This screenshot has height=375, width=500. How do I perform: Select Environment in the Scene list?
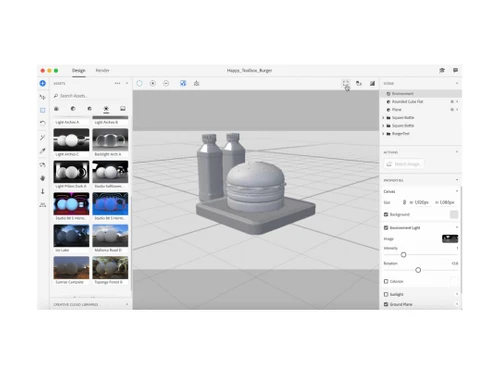click(x=421, y=94)
